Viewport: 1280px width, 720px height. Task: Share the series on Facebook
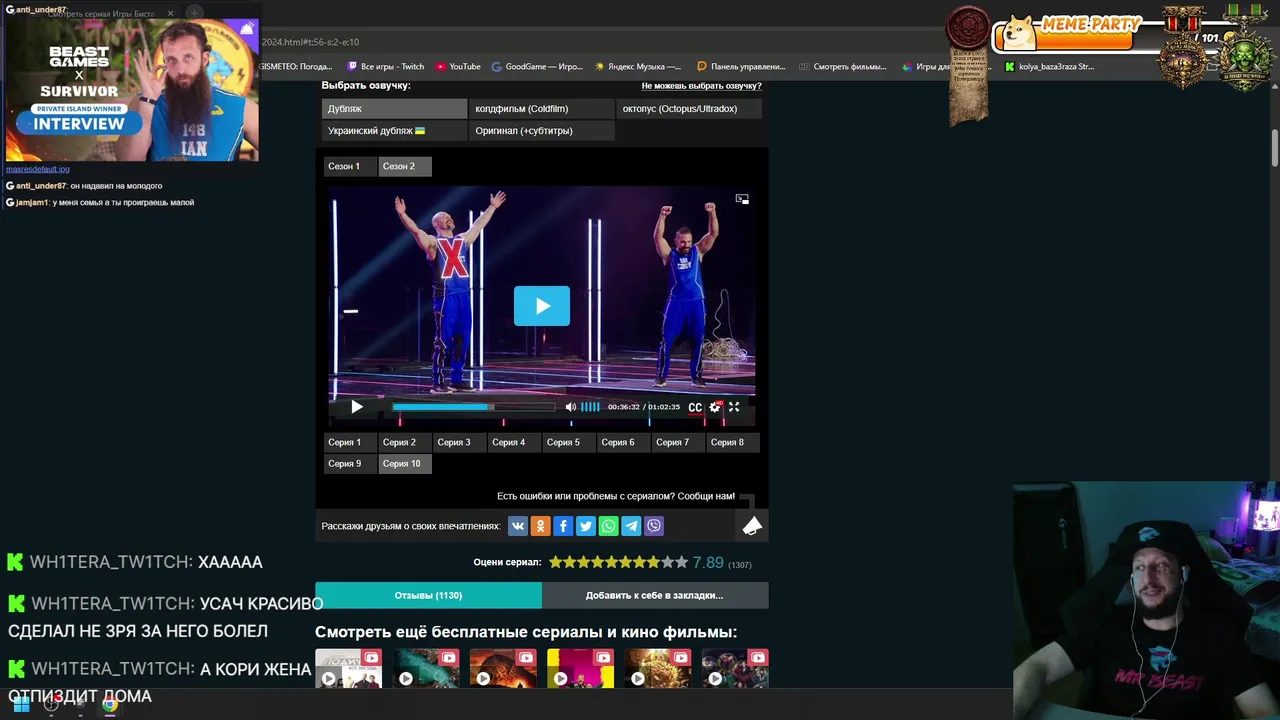[563, 526]
